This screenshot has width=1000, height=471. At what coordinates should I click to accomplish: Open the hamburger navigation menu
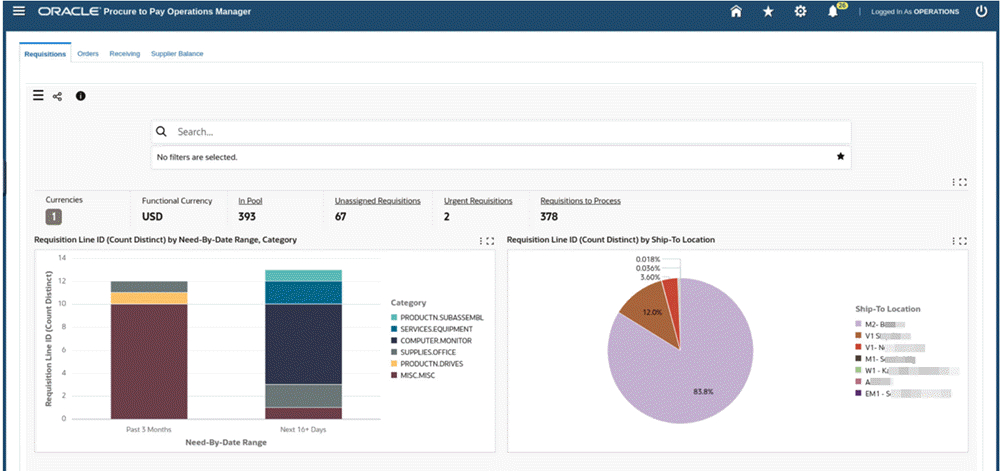click(19, 11)
